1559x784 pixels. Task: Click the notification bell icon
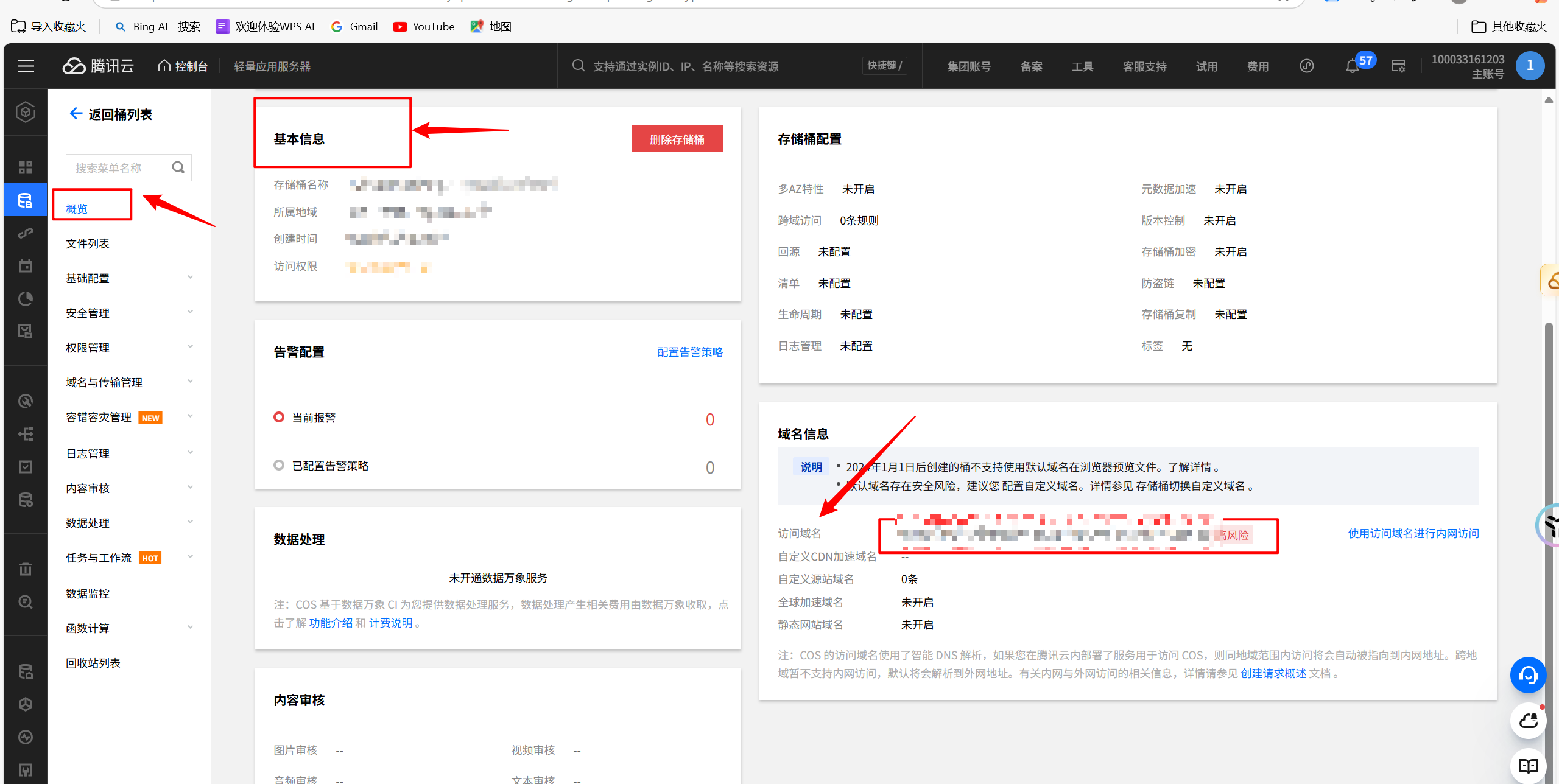tap(1352, 66)
